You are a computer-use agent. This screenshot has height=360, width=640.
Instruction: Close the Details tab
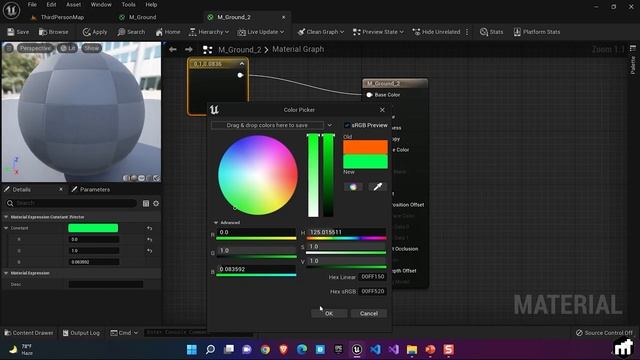[61, 189]
